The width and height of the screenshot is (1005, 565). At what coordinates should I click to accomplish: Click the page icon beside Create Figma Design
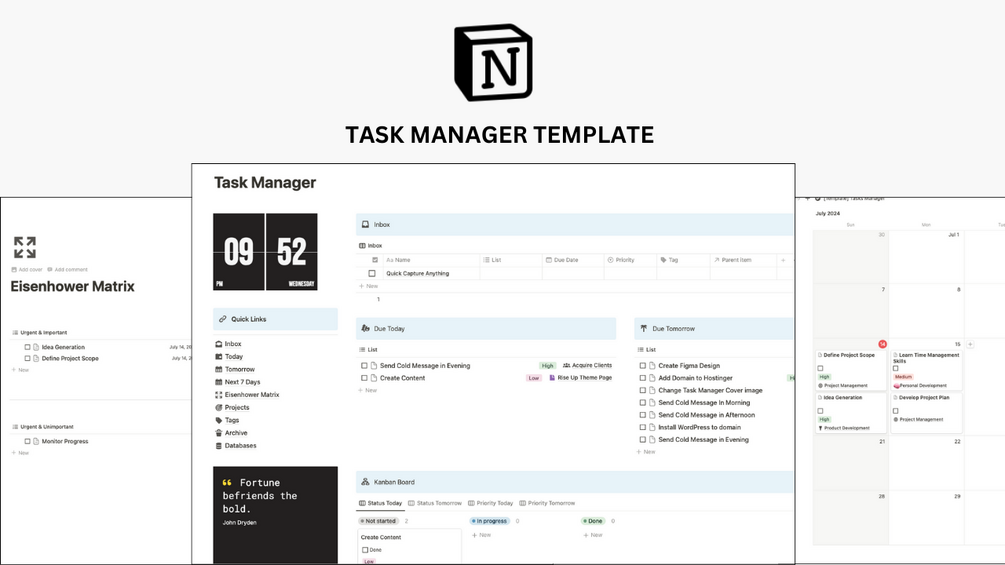click(x=652, y=366)
